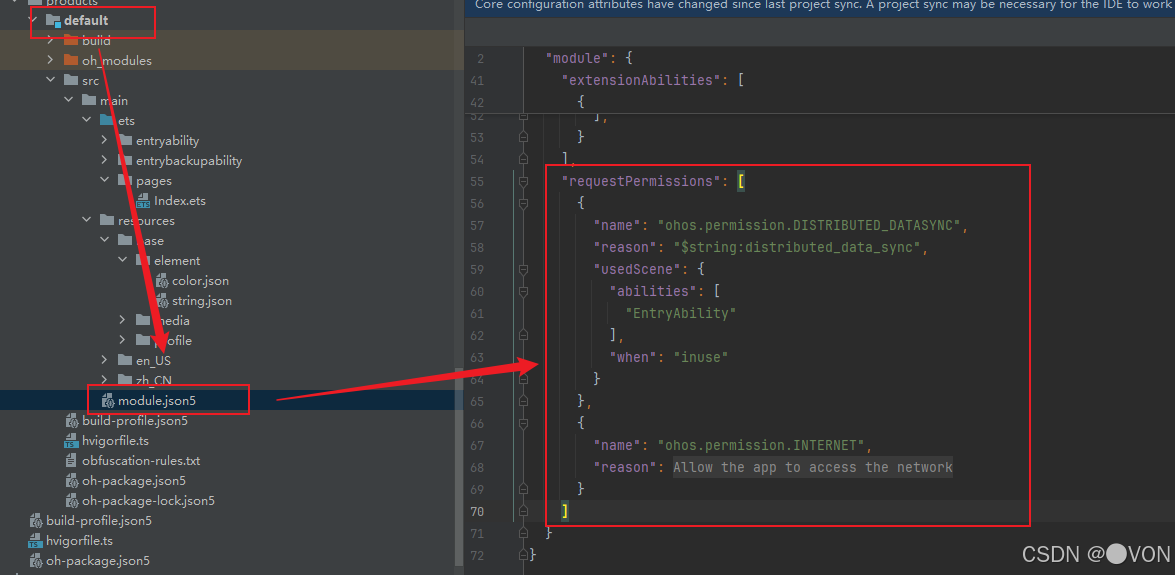Select the entrybackupability folder
This screenshot has height=575, width=1175.
click(x=189, y=160)
